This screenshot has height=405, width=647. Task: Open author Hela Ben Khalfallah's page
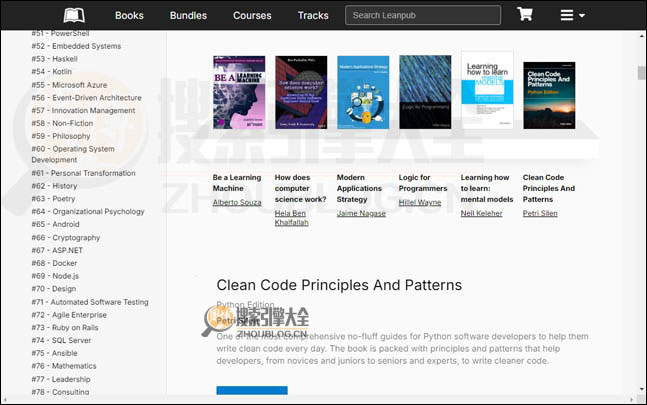pos(291,218)
